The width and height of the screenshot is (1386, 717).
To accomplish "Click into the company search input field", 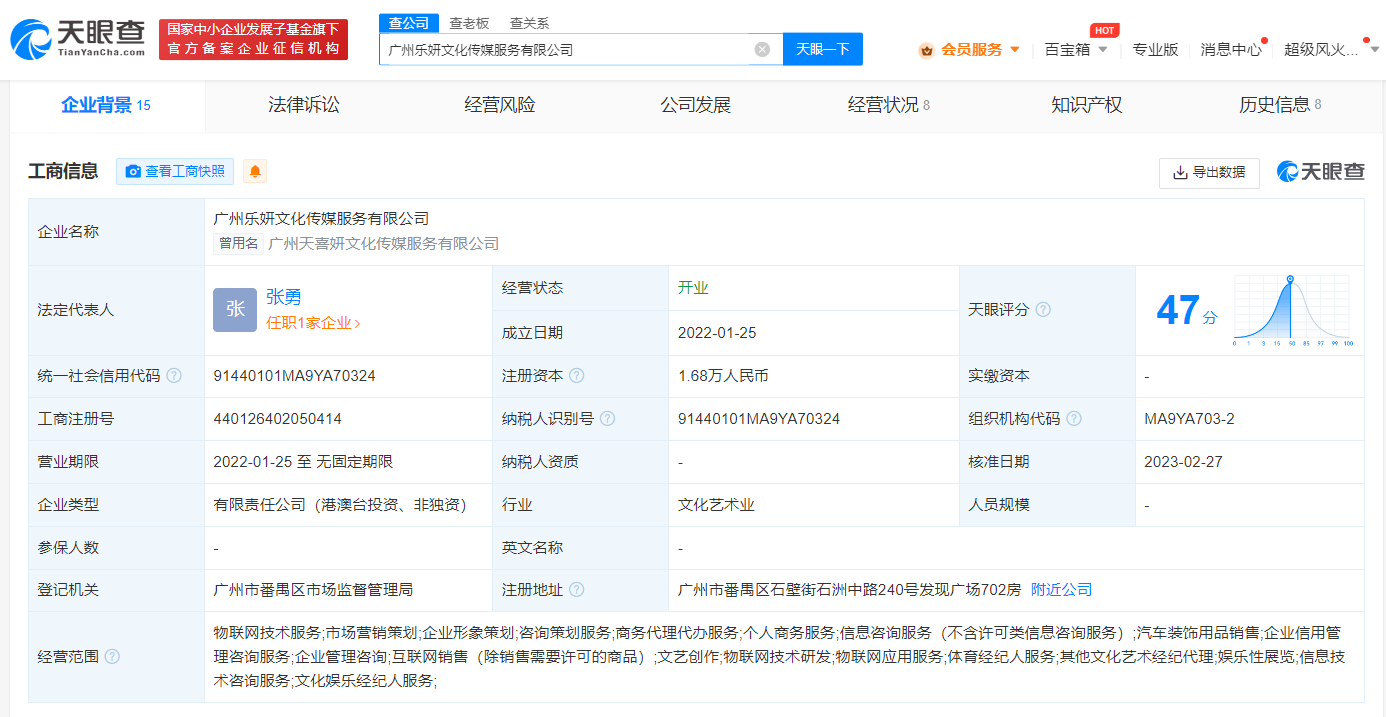I will coord(565,49).
